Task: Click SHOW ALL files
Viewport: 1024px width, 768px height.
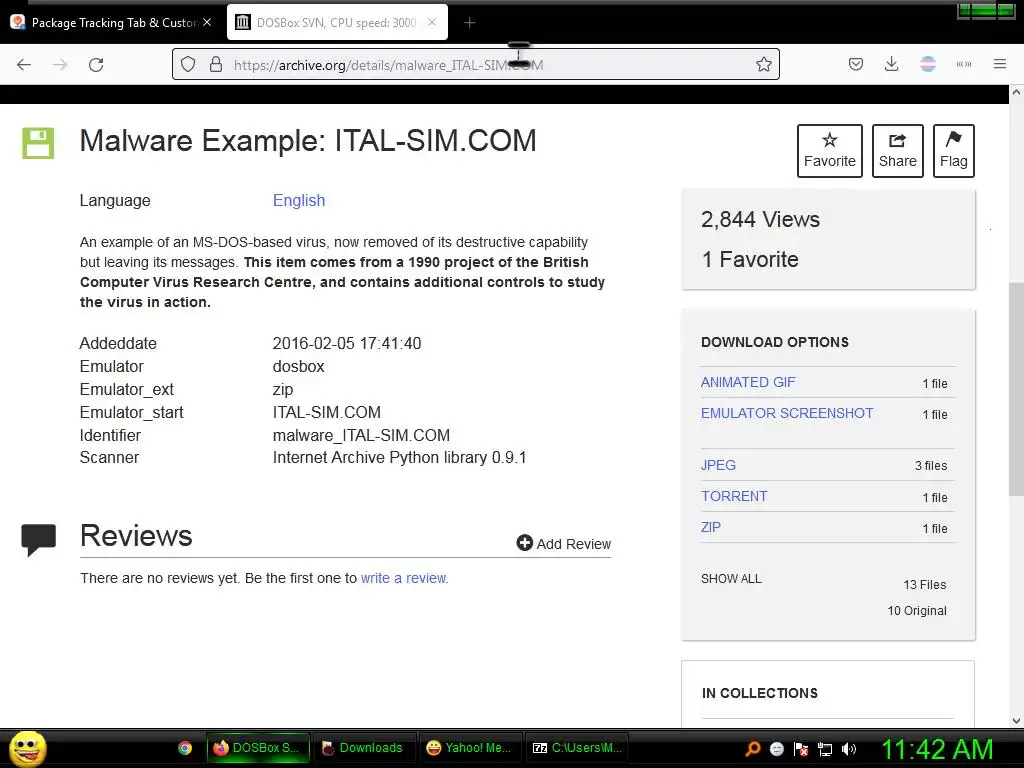Action: coord(731,579)
